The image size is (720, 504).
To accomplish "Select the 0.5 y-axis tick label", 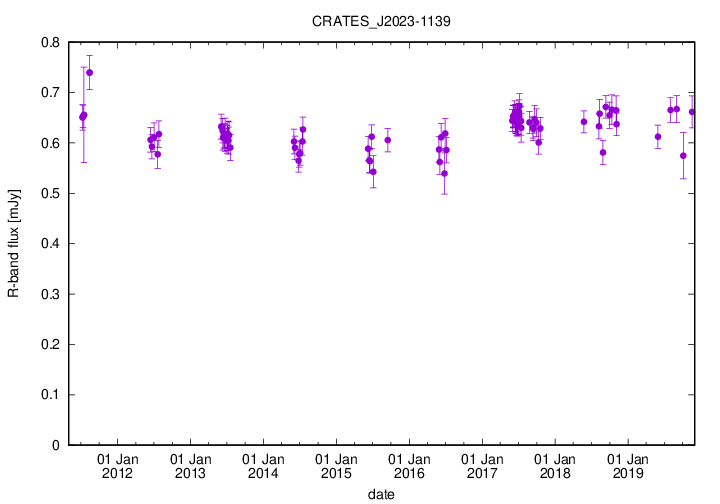I will [x=48, y=193].
